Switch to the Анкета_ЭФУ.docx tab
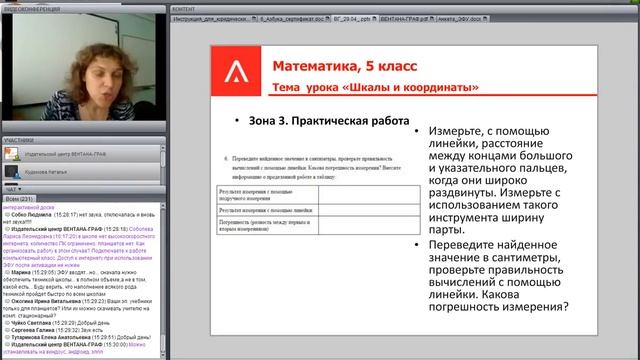 click(x=462, y=19)
